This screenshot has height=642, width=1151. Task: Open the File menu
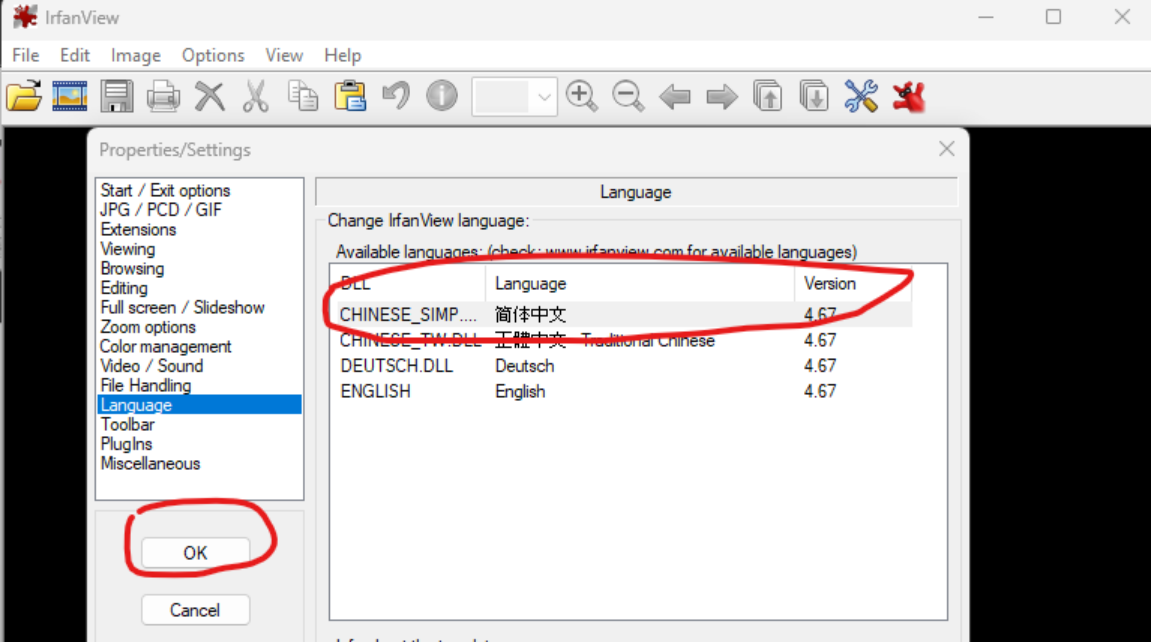click(26, 56)
